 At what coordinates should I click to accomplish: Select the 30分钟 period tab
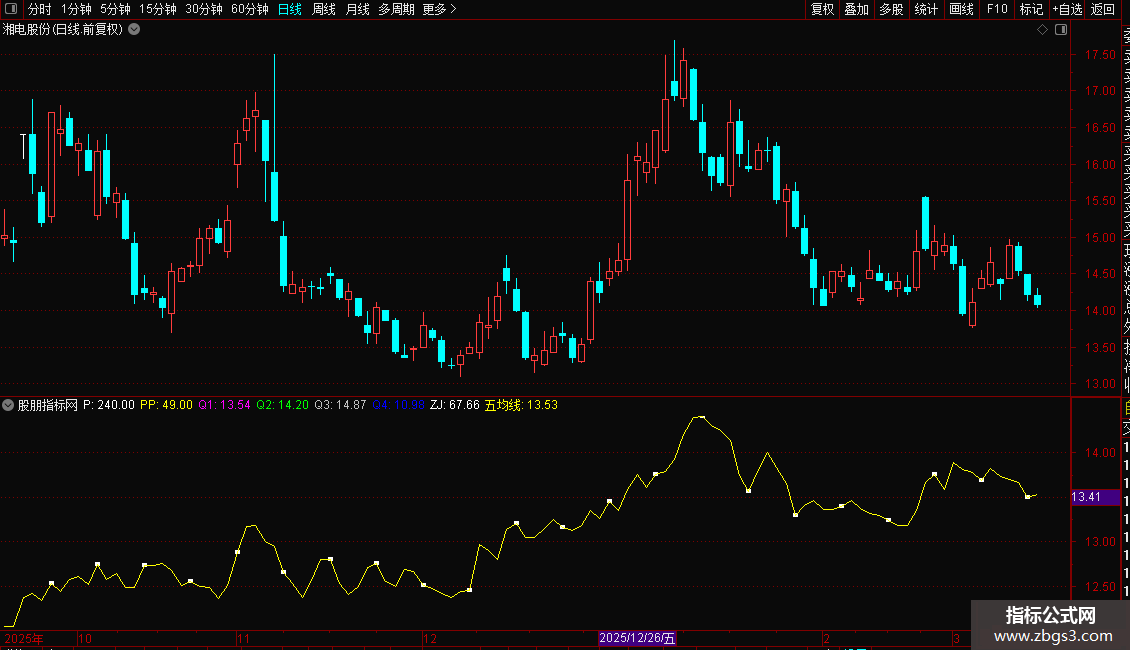pos(204,9)
